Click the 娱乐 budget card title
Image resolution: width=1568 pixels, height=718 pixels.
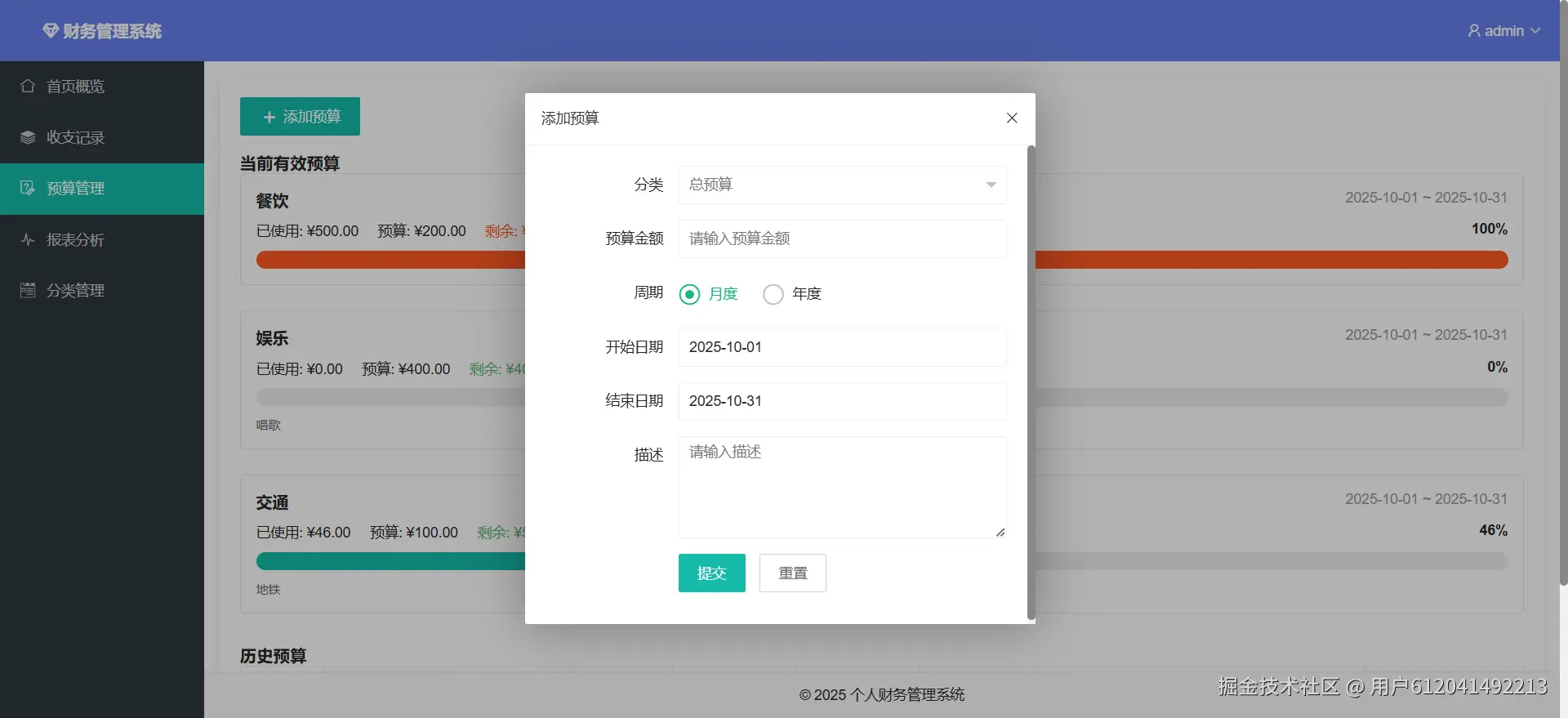pyautogui.click(x=272, y=338)
